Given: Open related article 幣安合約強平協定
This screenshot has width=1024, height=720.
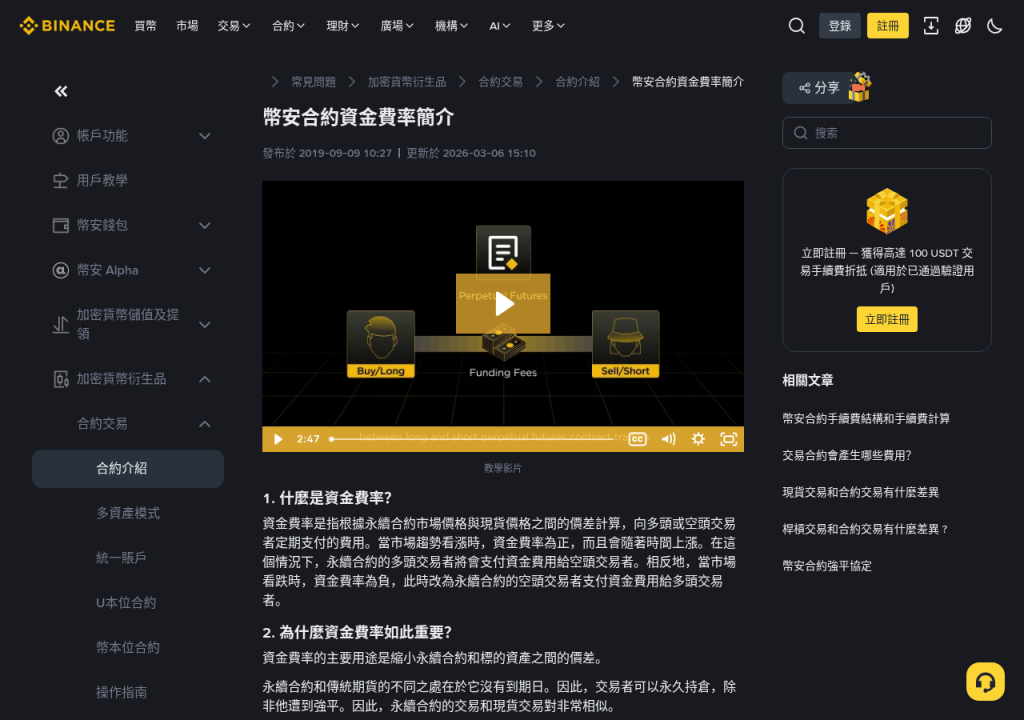Looking at the screenshot, I should [827, 566].
